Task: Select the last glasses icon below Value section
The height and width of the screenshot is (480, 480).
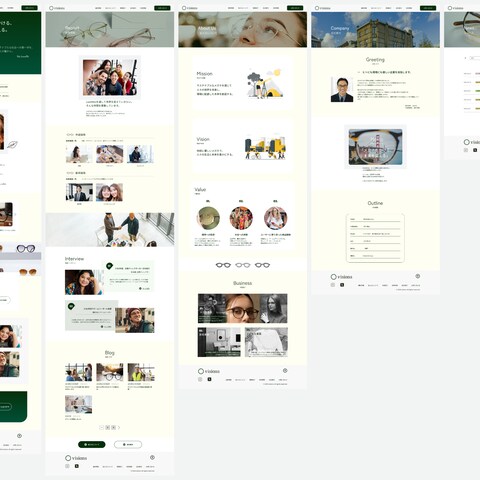Action: (x=262, y=265)
